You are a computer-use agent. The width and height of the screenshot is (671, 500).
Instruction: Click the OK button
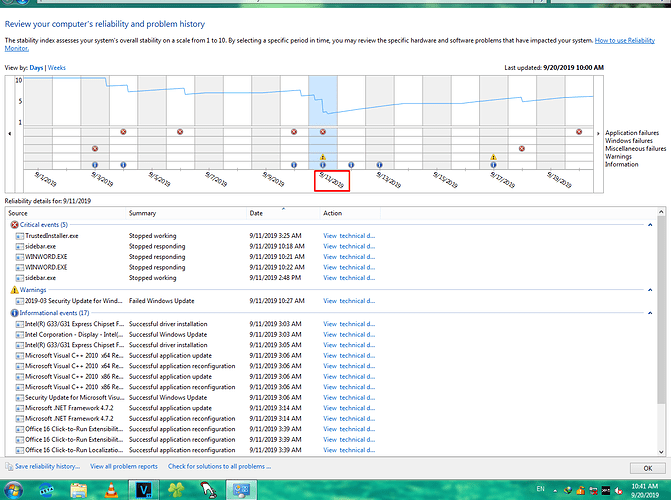pyautogui.click(x=647, y=468)
